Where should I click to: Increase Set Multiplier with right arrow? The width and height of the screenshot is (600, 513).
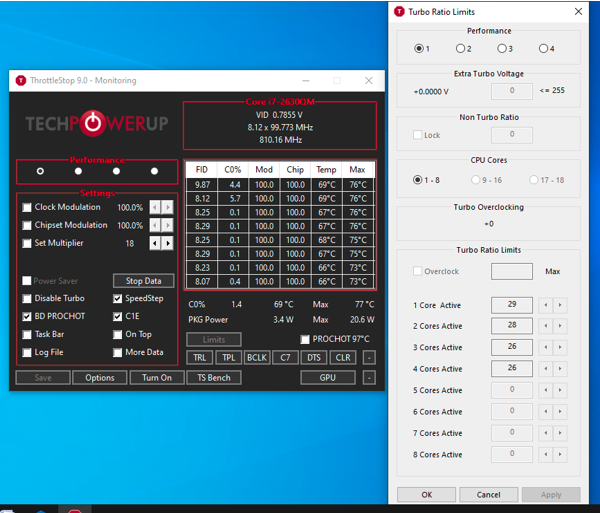click(168, 243)
